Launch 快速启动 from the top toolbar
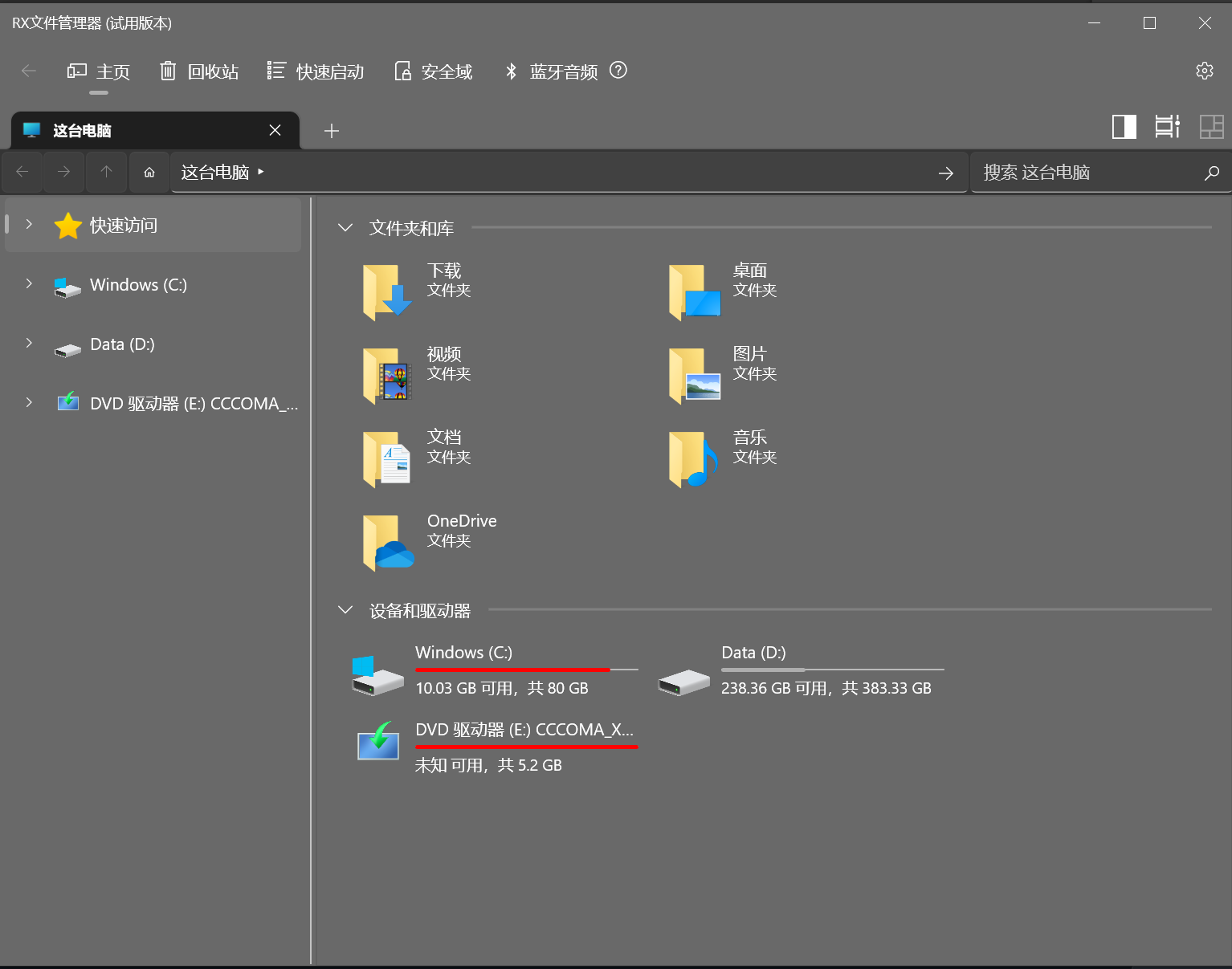This screenshot has width=1232, height=969. click(316, 71)
